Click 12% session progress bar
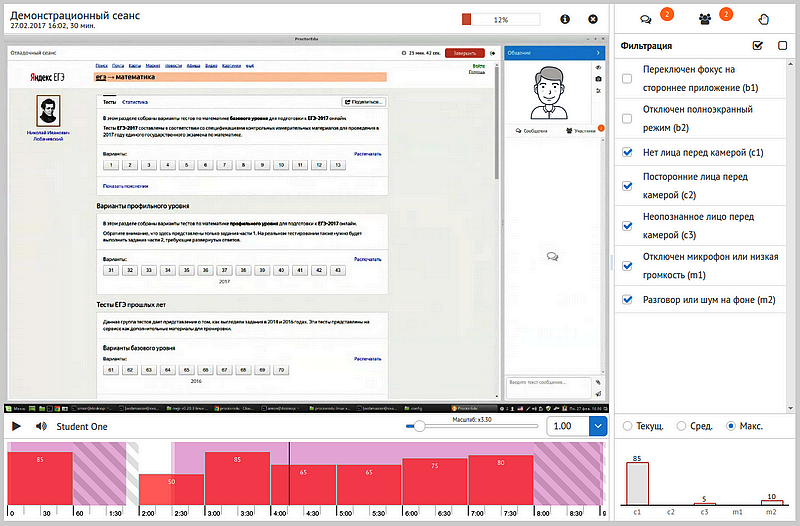Screen dimensions: 800x526 501,19
